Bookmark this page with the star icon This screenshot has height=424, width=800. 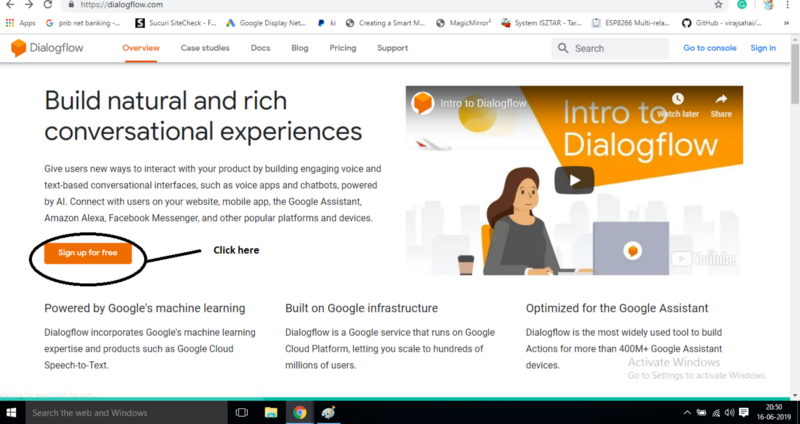[718, 5]
